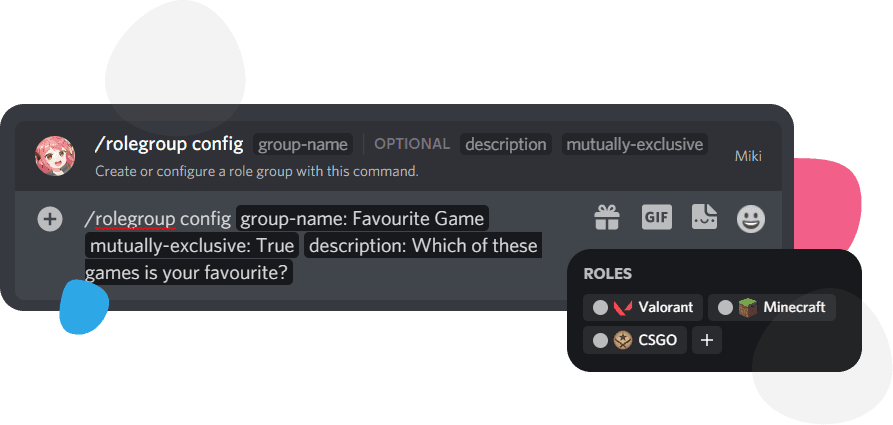The width and height of the screenshot is (893, 425).
Task: Click the group-name: Favourite Game field
Action: point(362,218)
